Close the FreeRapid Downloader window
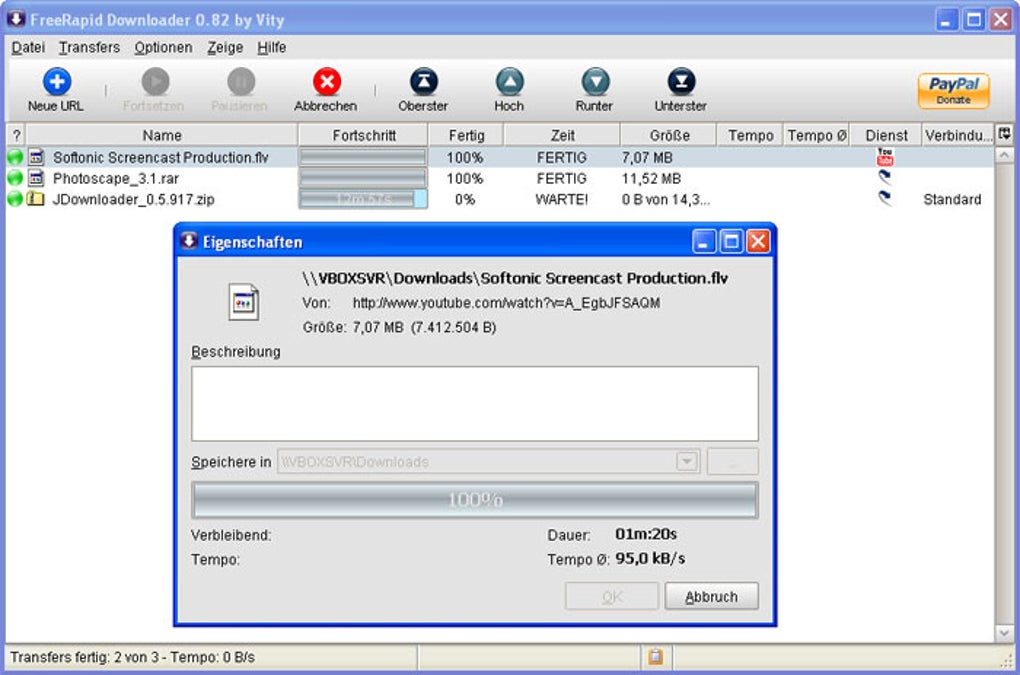Screen dimensions: 1020x675 coord(1002,20)
